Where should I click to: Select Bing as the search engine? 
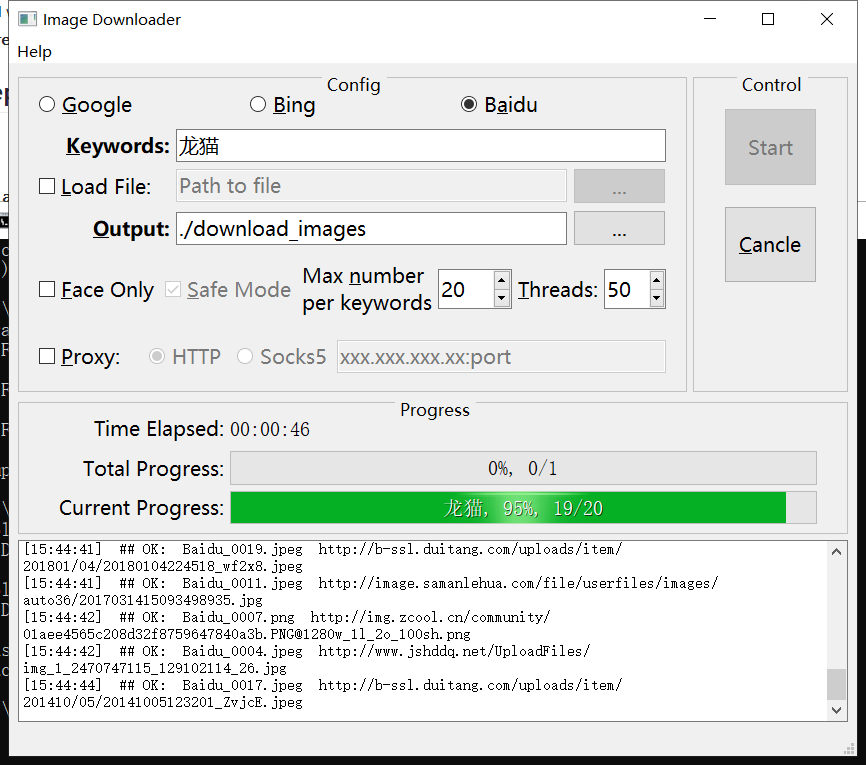(257, 104)
